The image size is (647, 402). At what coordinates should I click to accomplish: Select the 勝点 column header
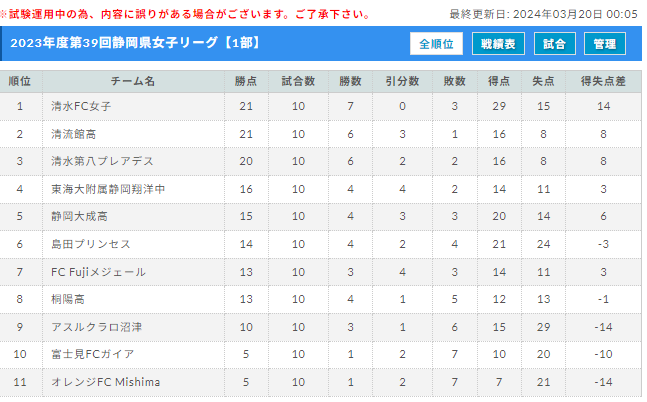coord(246,81)
